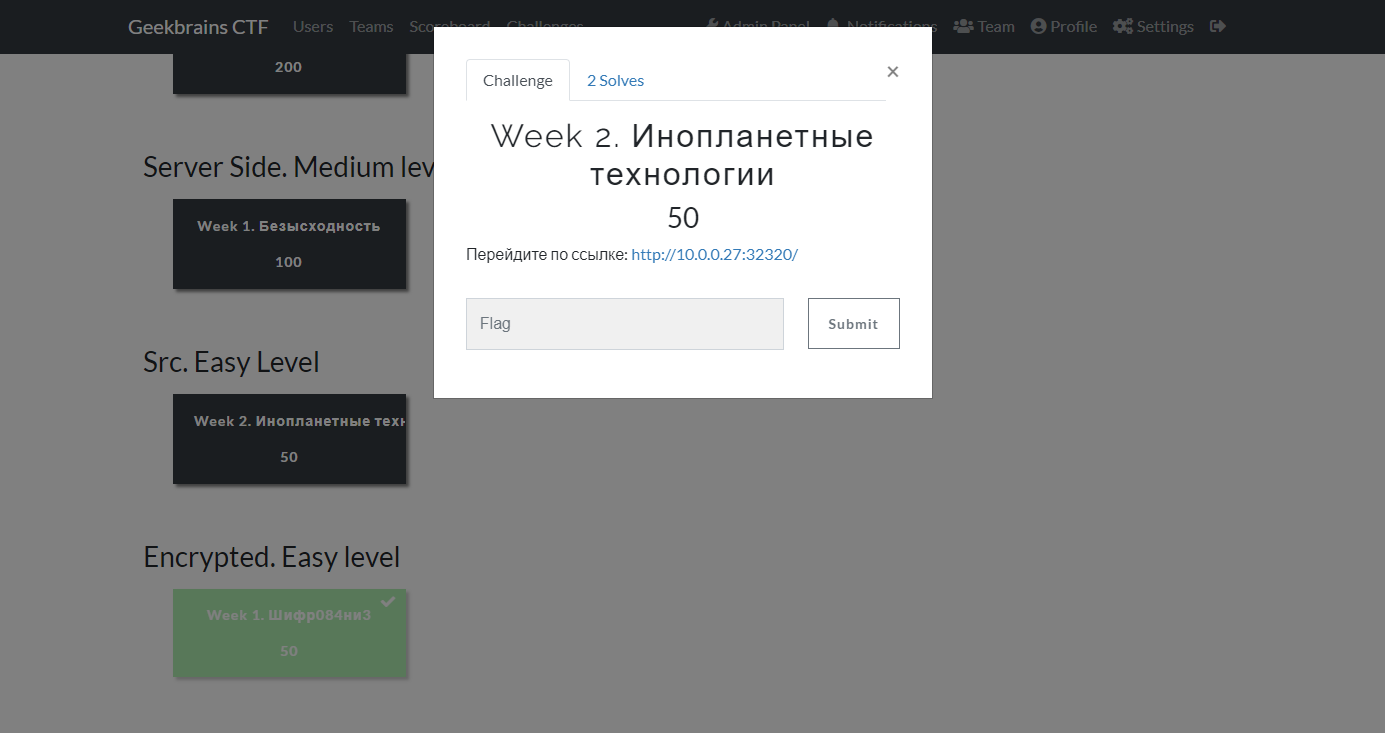Open the Week 1. Безысходность challenge card

pyautogui.click(x=289, y=244)
